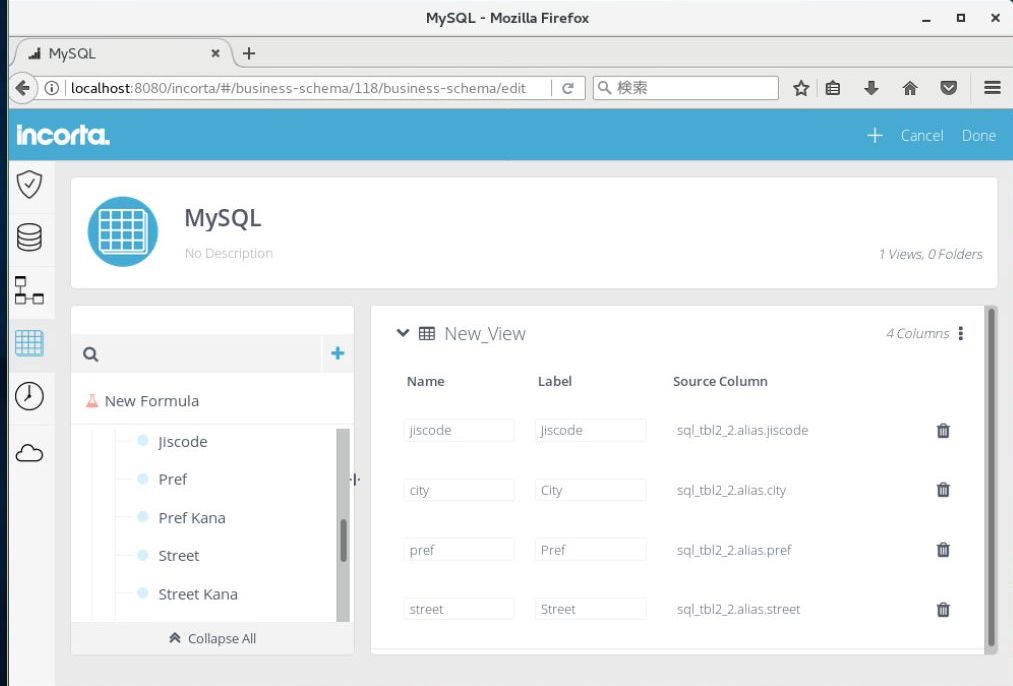
Task: Edit the city Name field
Action: click(459, 490)
